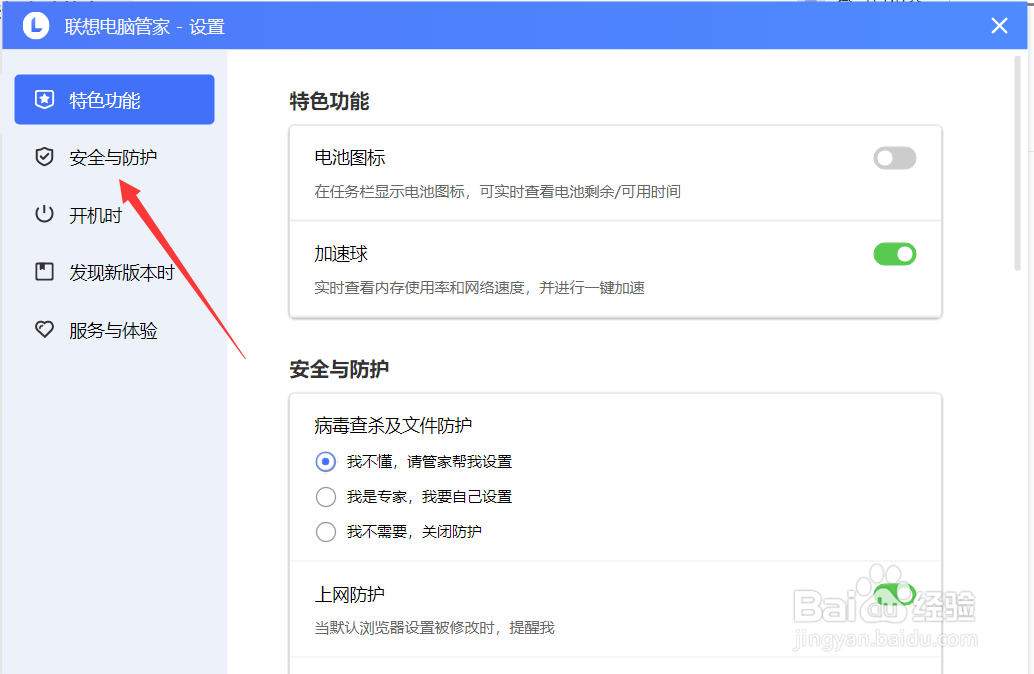1034x674 pixels.
Task: Click the version icon beside 发现新版本时
Action: tap(44, 272)
